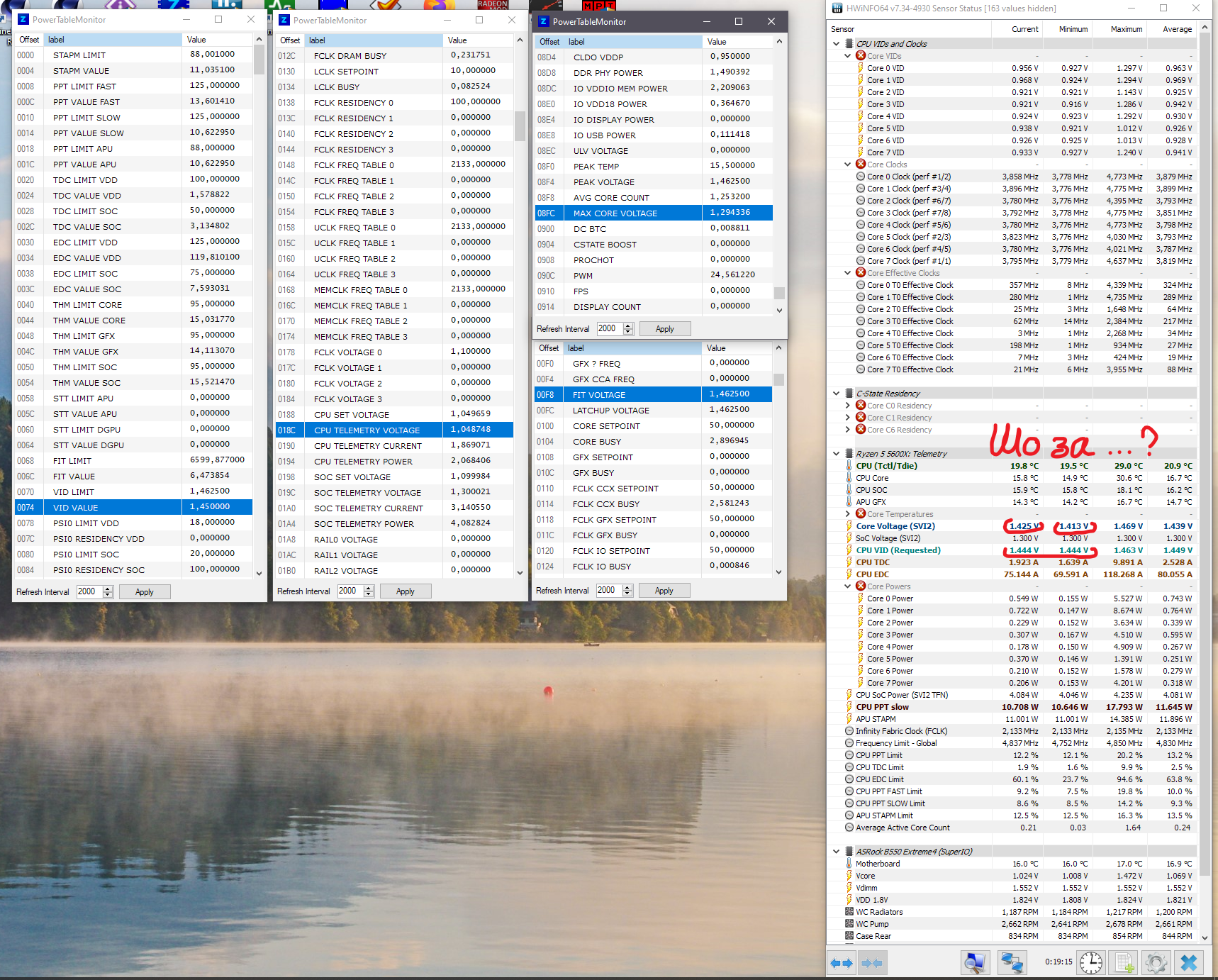This screenshot has width=1218, height=980.
Task: Click red X icon beside Core Powers
Action: pos(861,586)
